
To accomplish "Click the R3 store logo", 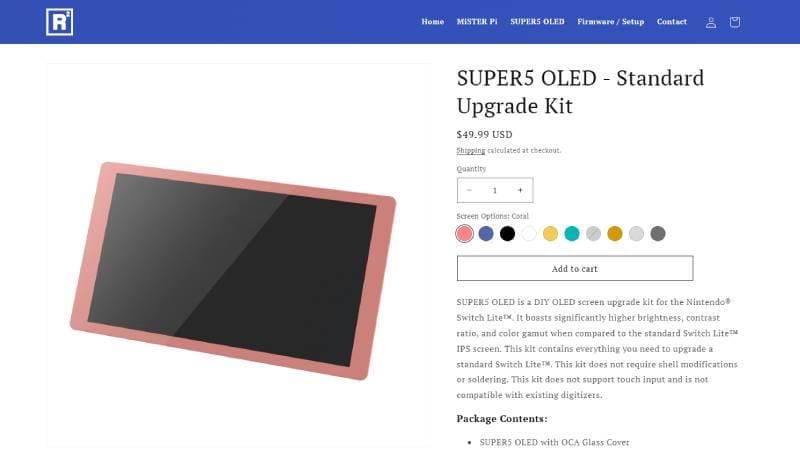I will [59, 22].
